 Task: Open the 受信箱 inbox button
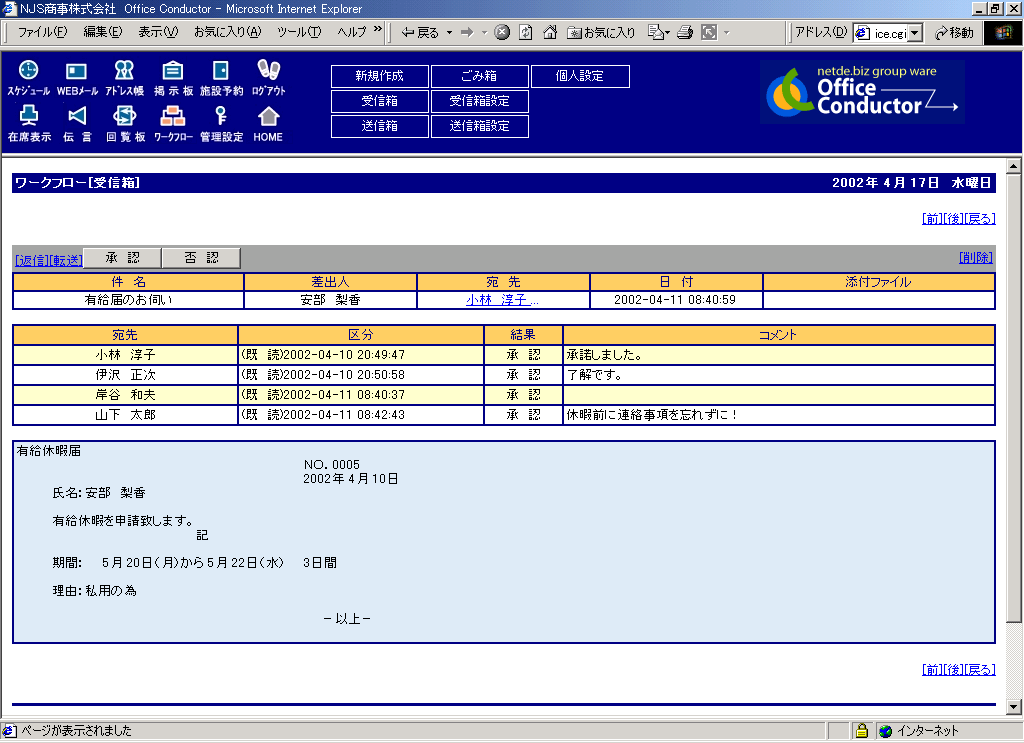click(379, 101)
